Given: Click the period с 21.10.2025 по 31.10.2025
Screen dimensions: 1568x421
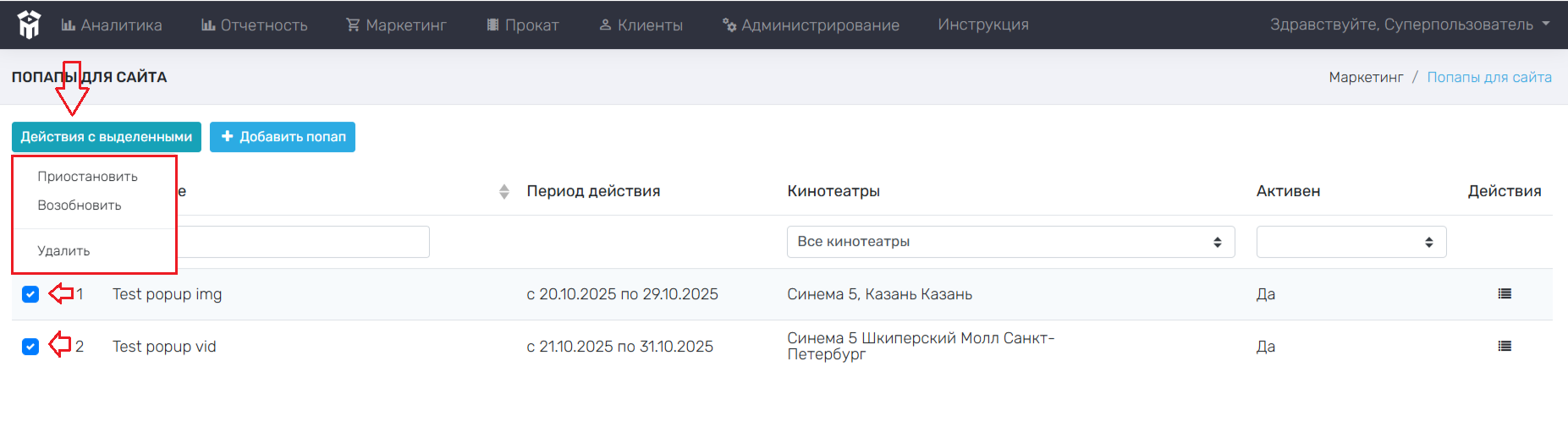Looking at the screenshot, I should (619, 347).
